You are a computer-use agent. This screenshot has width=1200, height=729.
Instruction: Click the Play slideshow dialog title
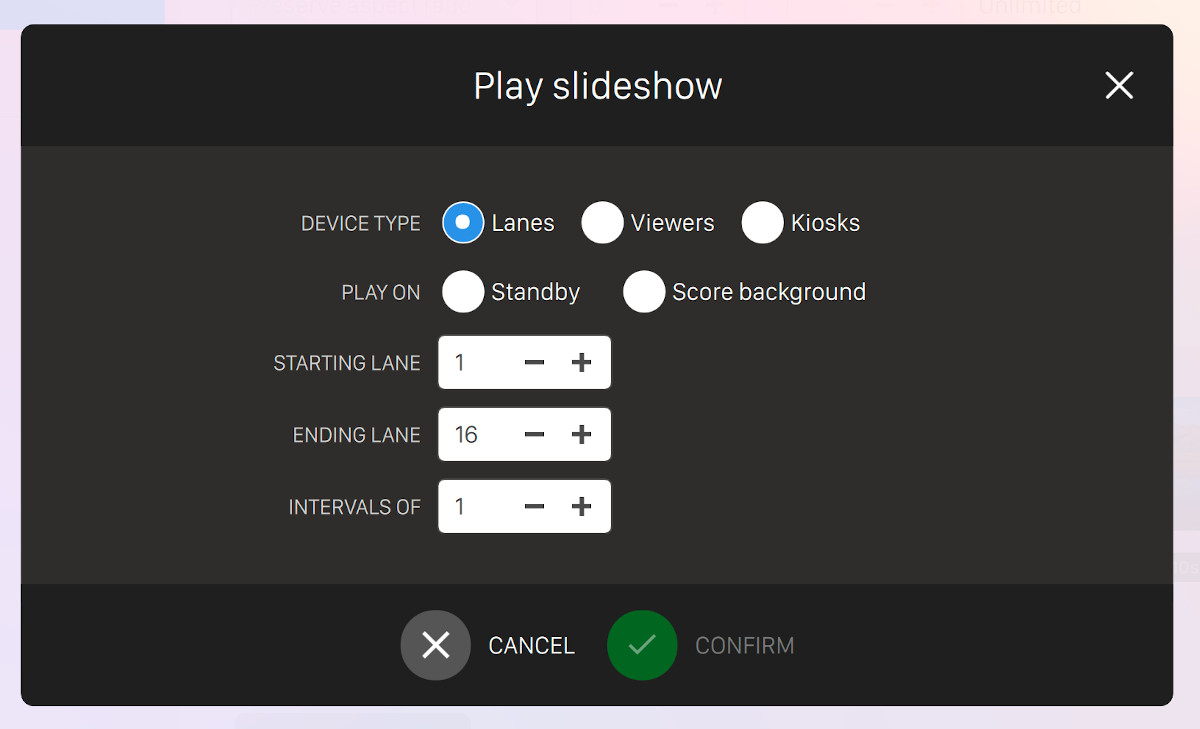(597, 86)
